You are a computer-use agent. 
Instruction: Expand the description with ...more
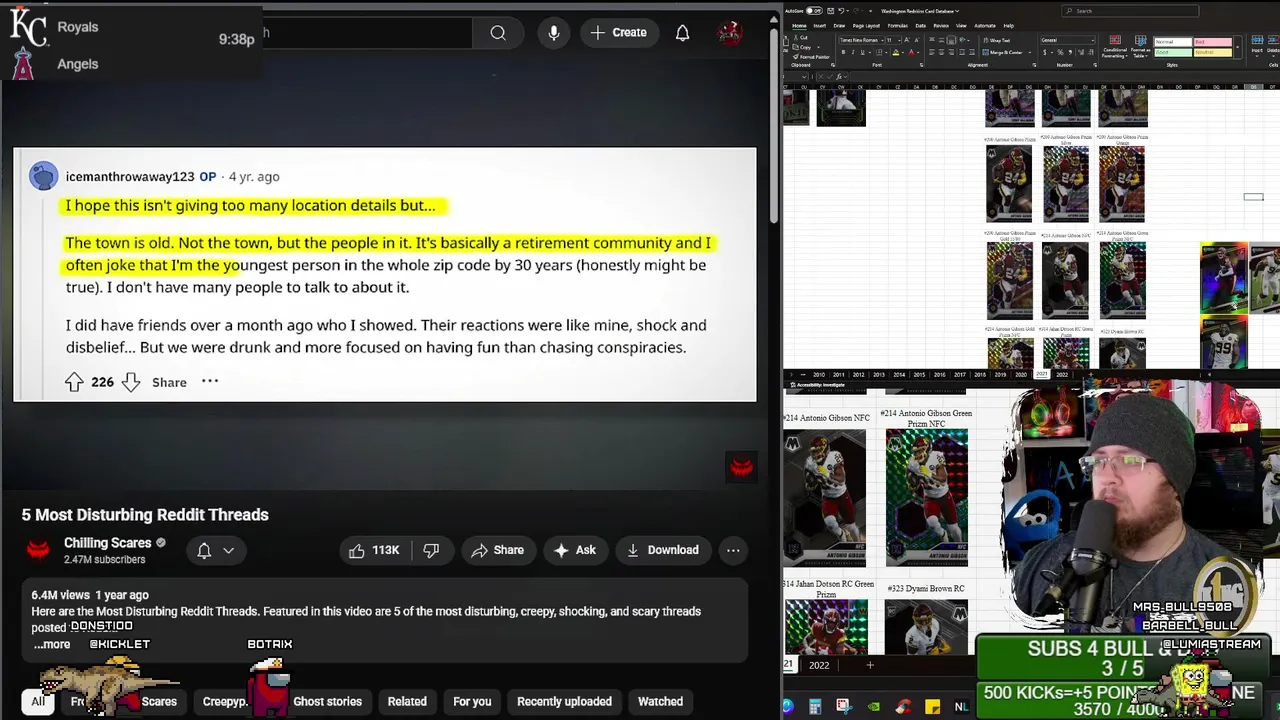pos(52,644)
